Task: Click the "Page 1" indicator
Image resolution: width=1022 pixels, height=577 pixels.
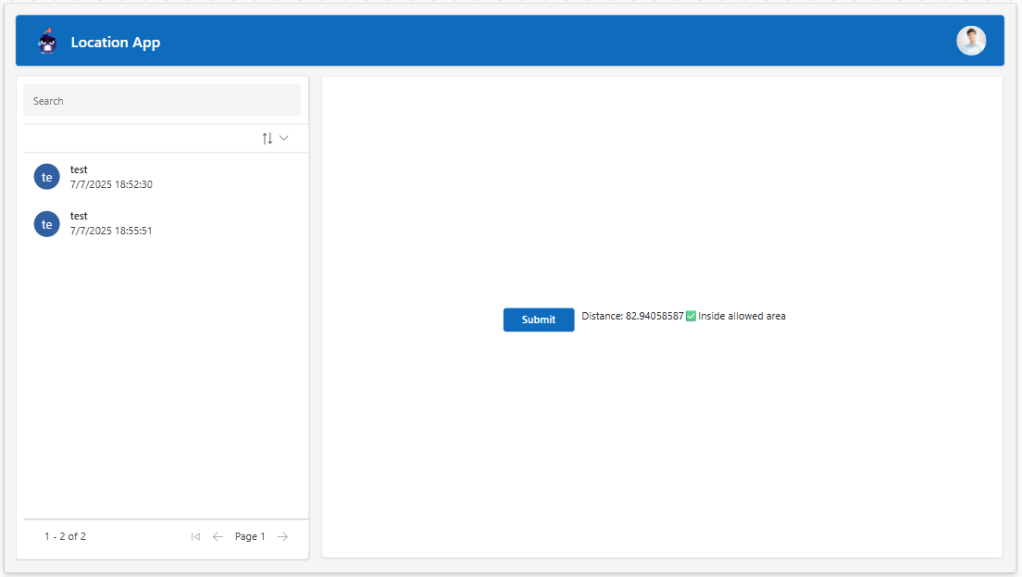Action: 250,537
